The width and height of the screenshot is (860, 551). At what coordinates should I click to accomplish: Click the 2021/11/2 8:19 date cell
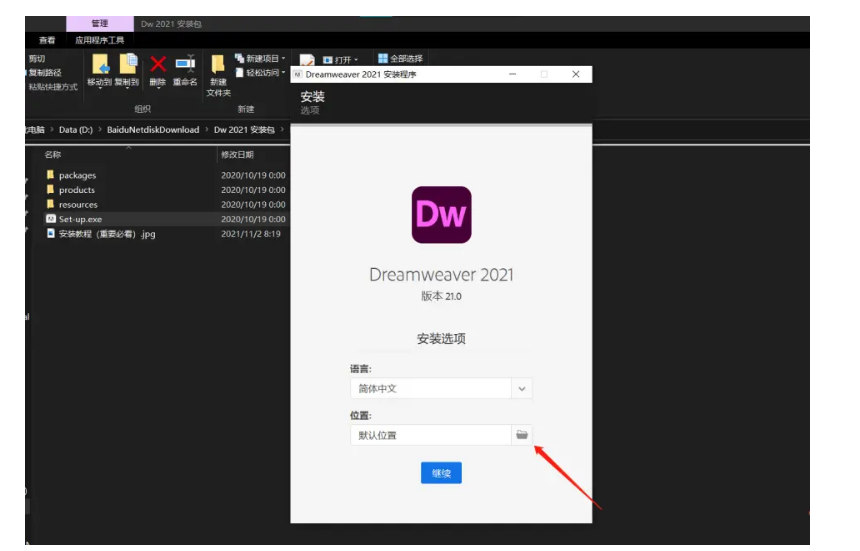(x=251, y=234)
